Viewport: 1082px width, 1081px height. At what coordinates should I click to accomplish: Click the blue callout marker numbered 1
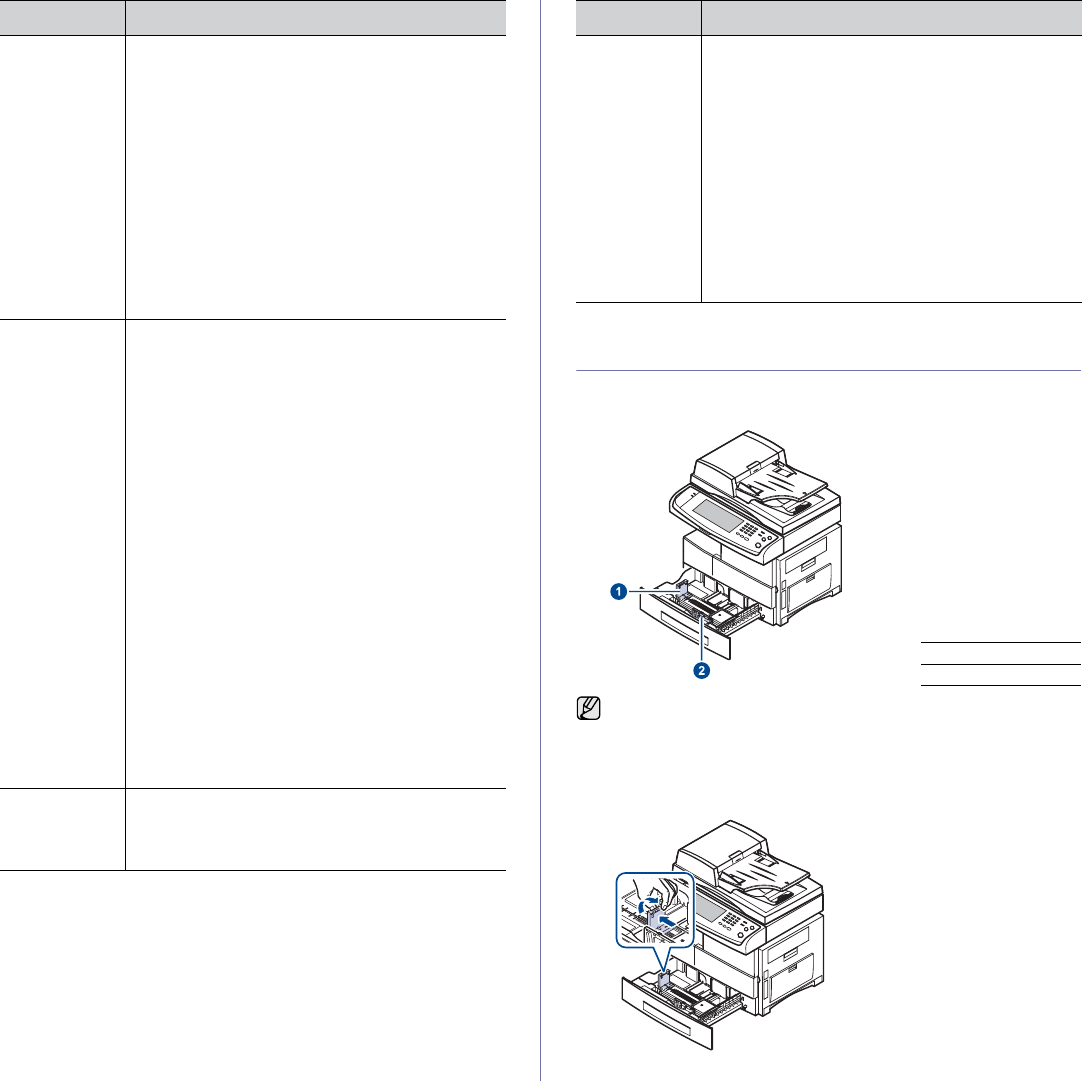pos(619,591)
